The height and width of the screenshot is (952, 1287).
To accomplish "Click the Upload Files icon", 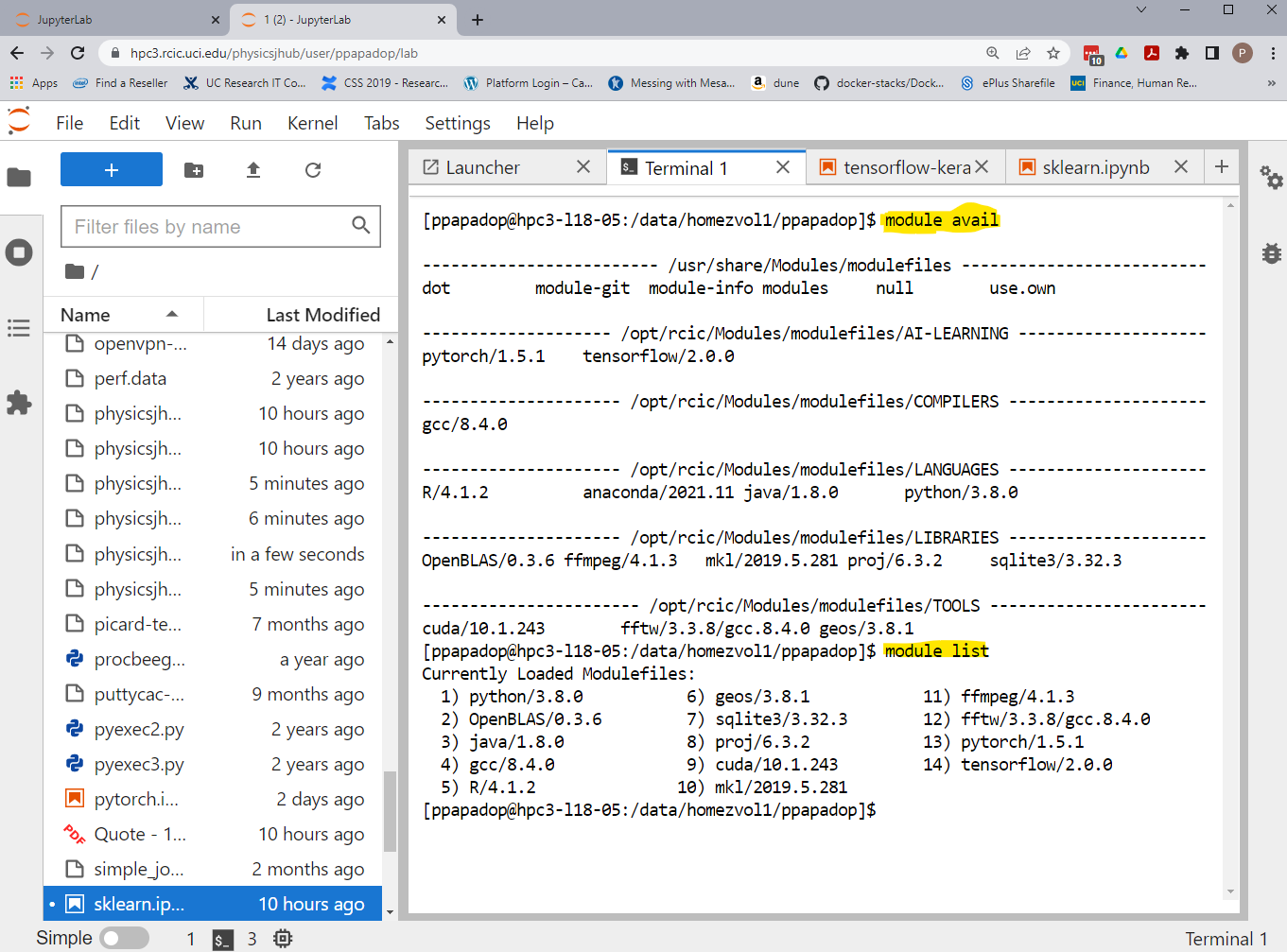I will (x=253, y=170).
